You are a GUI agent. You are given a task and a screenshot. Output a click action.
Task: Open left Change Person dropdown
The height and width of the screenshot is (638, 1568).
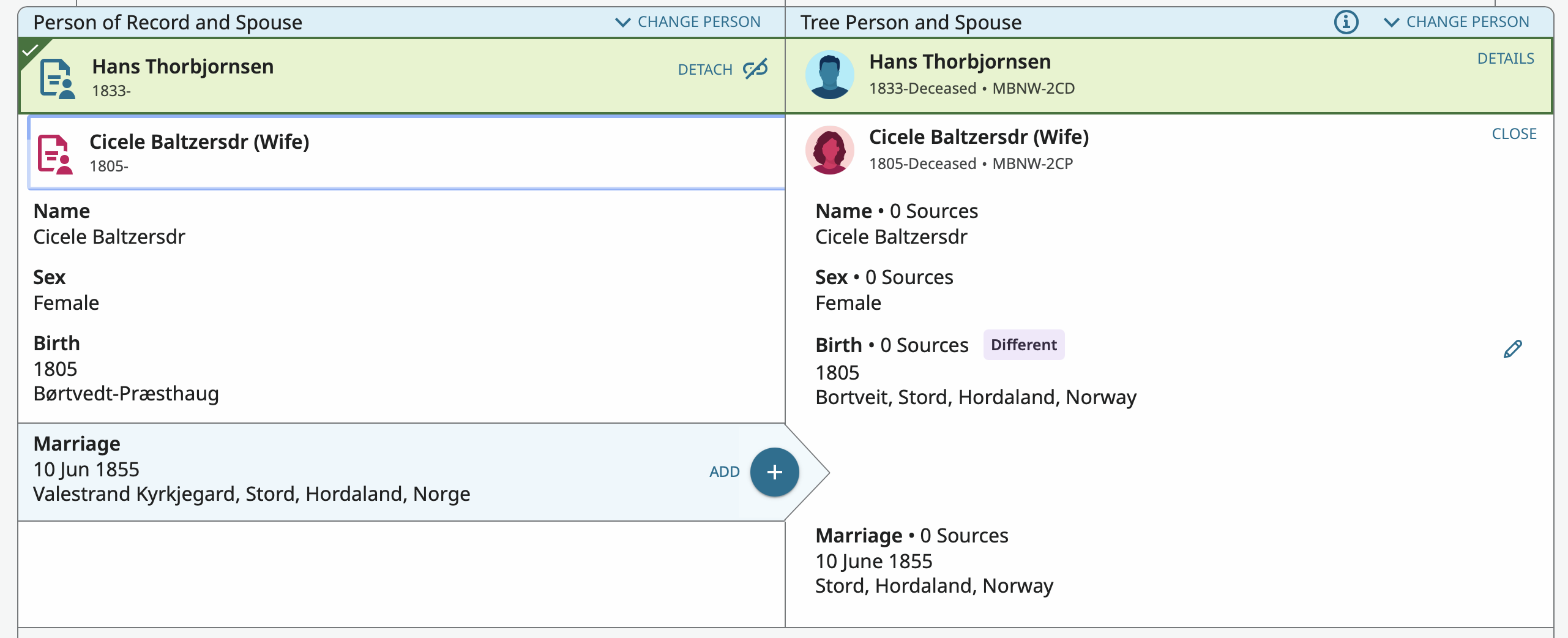pyautogui.click(x=688, y=22)
